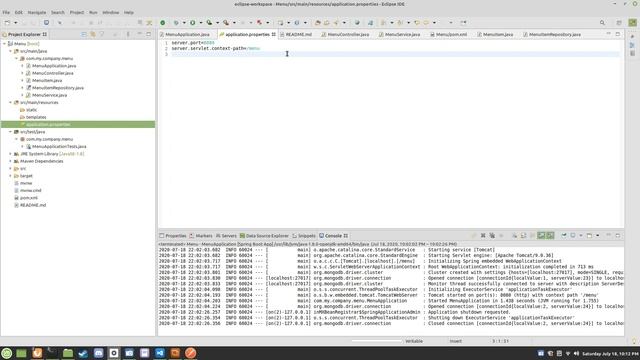This screenshot has height=360, width=640.
Task: Click Collapse All icon in Project Explorer
Action: point(84,35)
